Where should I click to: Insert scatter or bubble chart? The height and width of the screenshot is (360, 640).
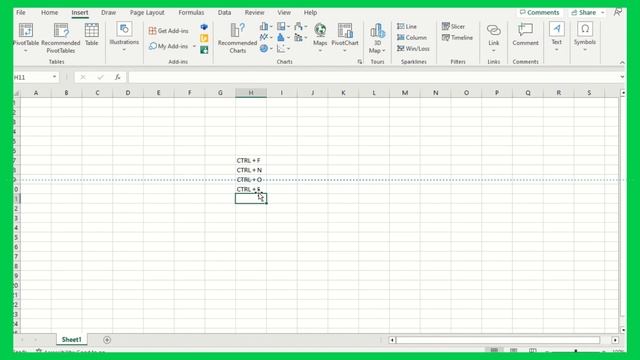(283, 49)
